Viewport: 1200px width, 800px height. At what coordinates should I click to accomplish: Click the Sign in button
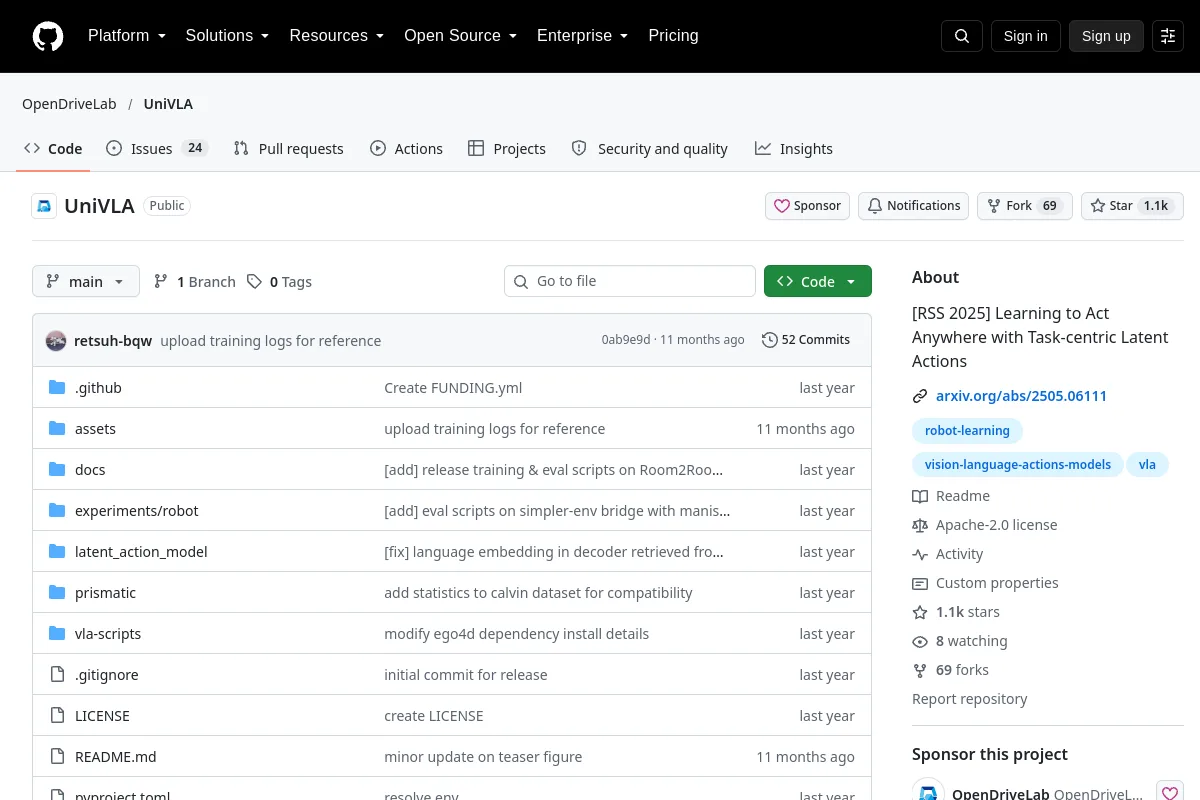tap(1025, 36)
